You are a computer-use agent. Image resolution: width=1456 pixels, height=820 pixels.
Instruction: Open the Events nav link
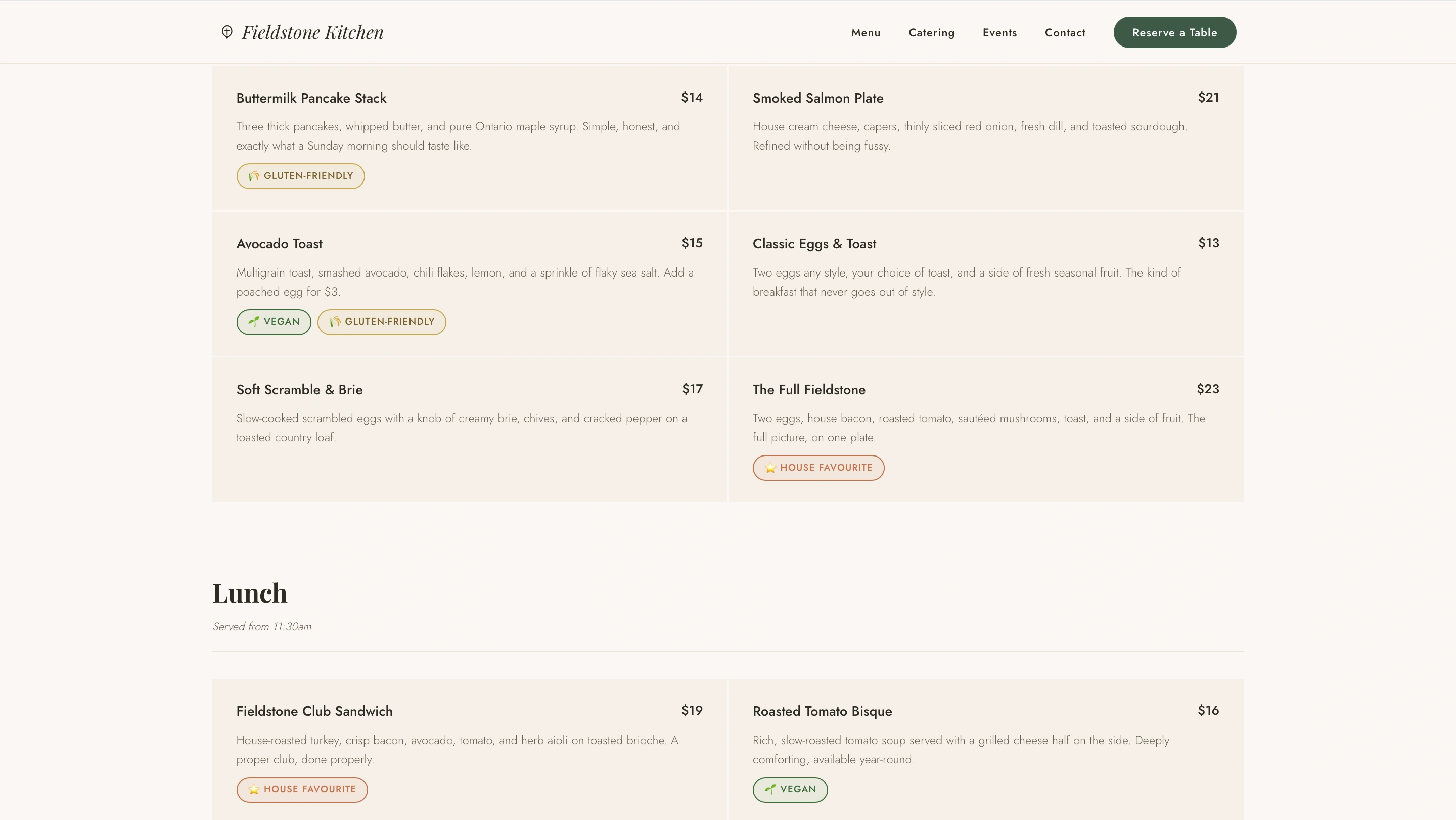tap(999, 33)
